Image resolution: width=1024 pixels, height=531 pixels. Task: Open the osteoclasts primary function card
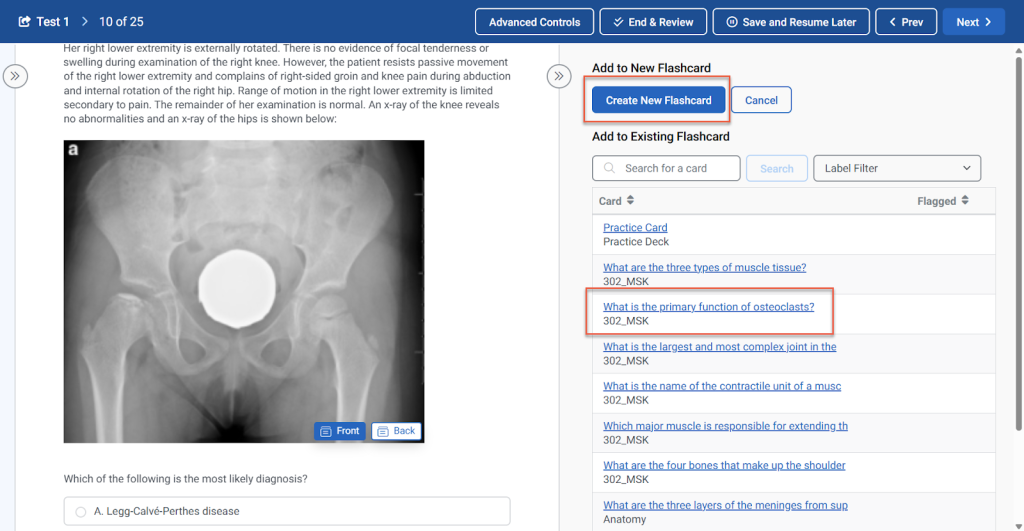[708, 307]
